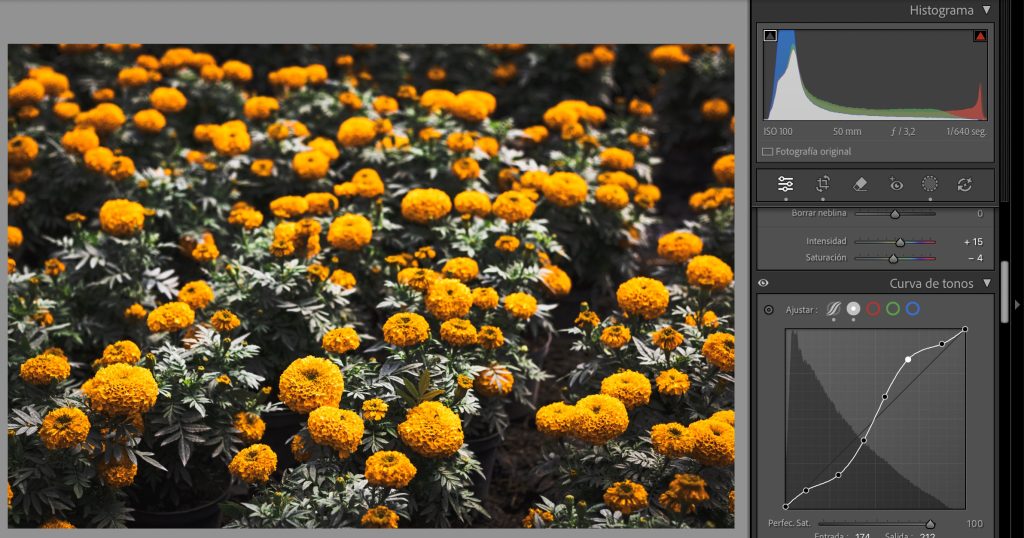Viewport: 1024px width, 538px height.
Task: Click the Histograma panel title
Action: [941, 10]
